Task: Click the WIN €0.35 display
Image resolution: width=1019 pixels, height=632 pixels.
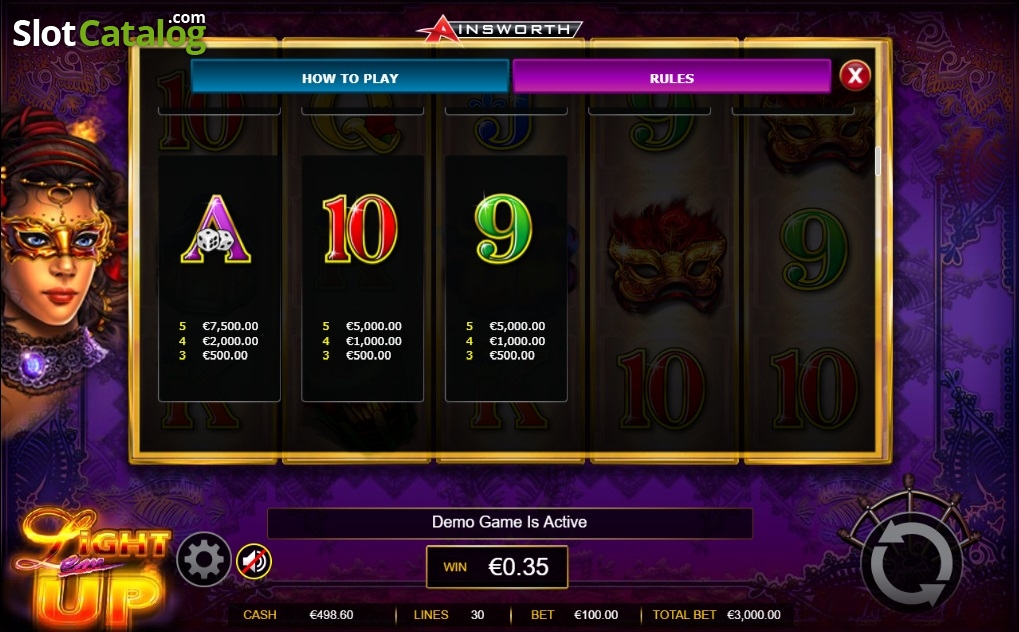Action: click(x=497, y=567)
